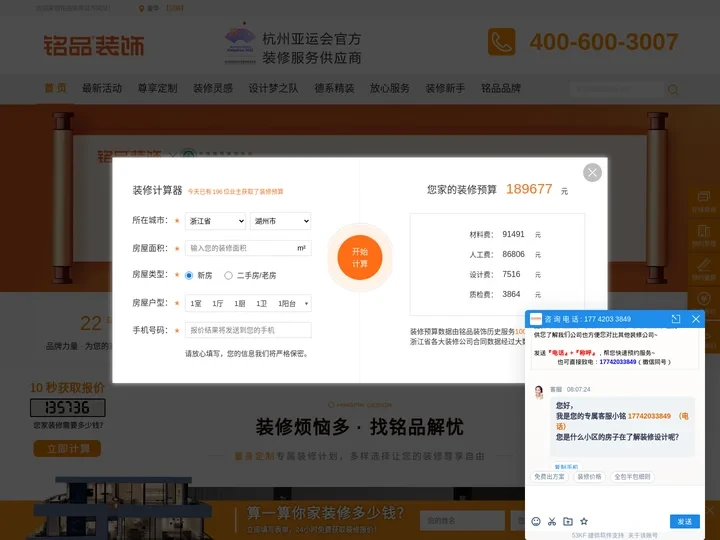Click the 400-600-3007 hotline number
The width and height of the screenshot is (720, 540).
pyautogui.click(x=603, y=42)
